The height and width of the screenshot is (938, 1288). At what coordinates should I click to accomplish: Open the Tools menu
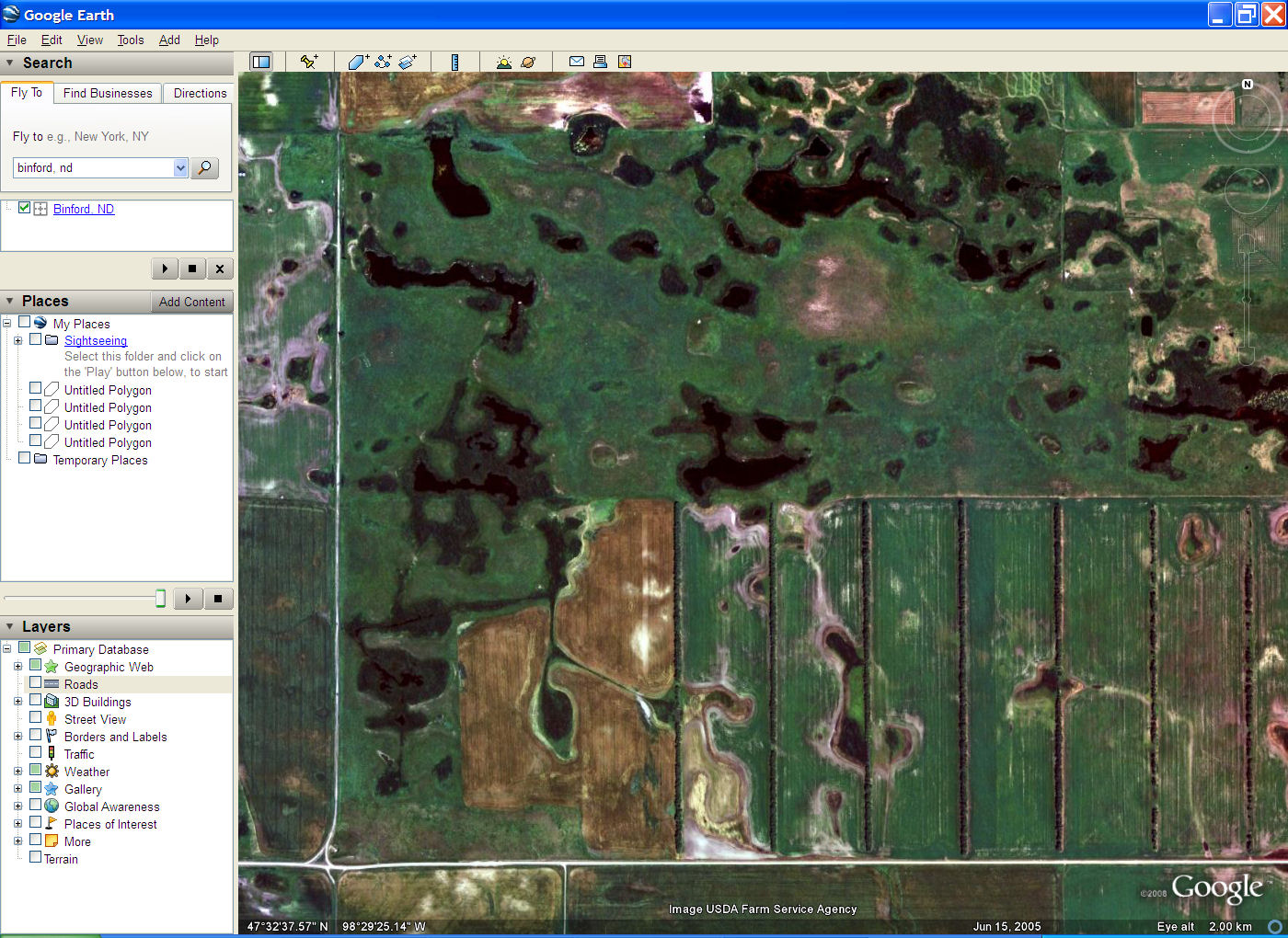tap(131, 40)
